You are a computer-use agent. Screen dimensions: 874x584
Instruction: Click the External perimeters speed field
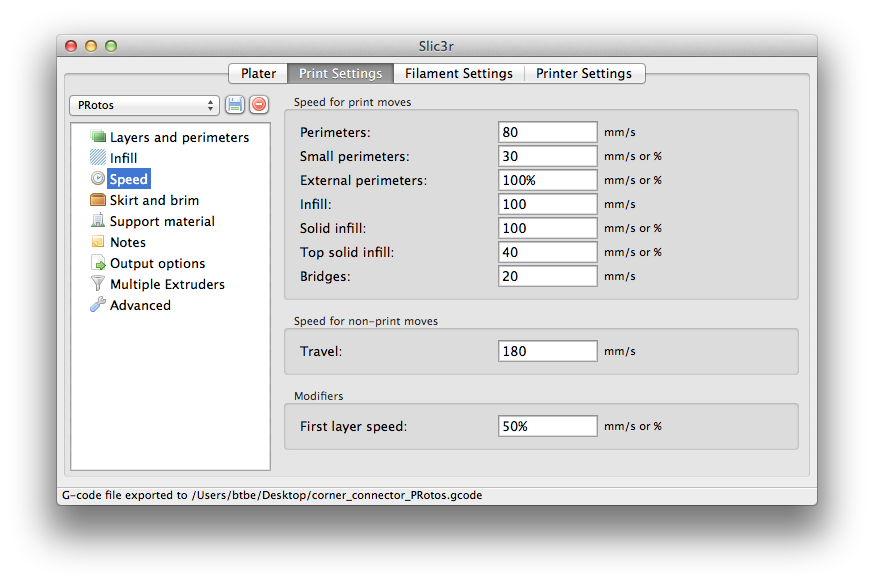coord(547,180)
